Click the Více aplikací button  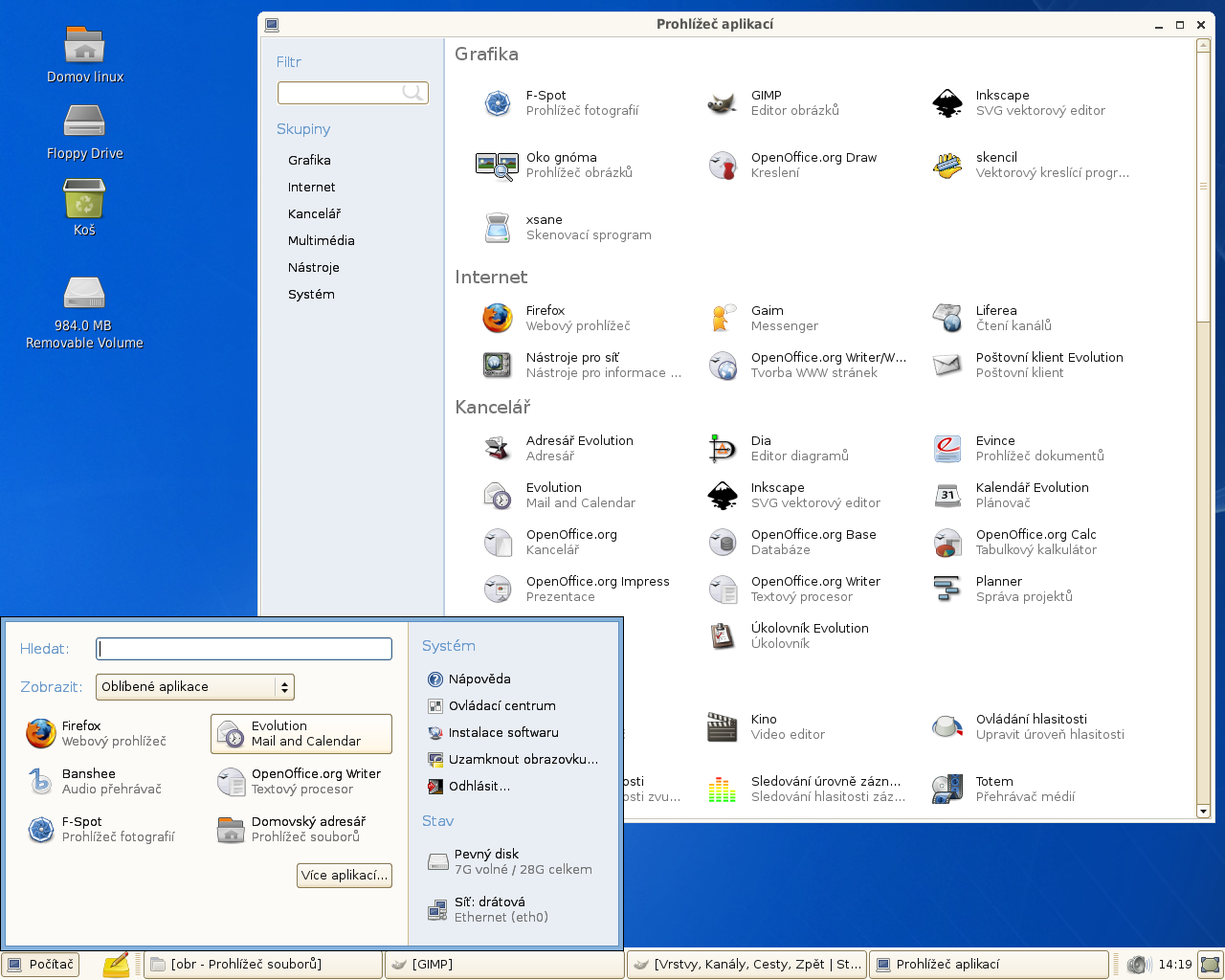pyautogui.click(x=345, y=875)
